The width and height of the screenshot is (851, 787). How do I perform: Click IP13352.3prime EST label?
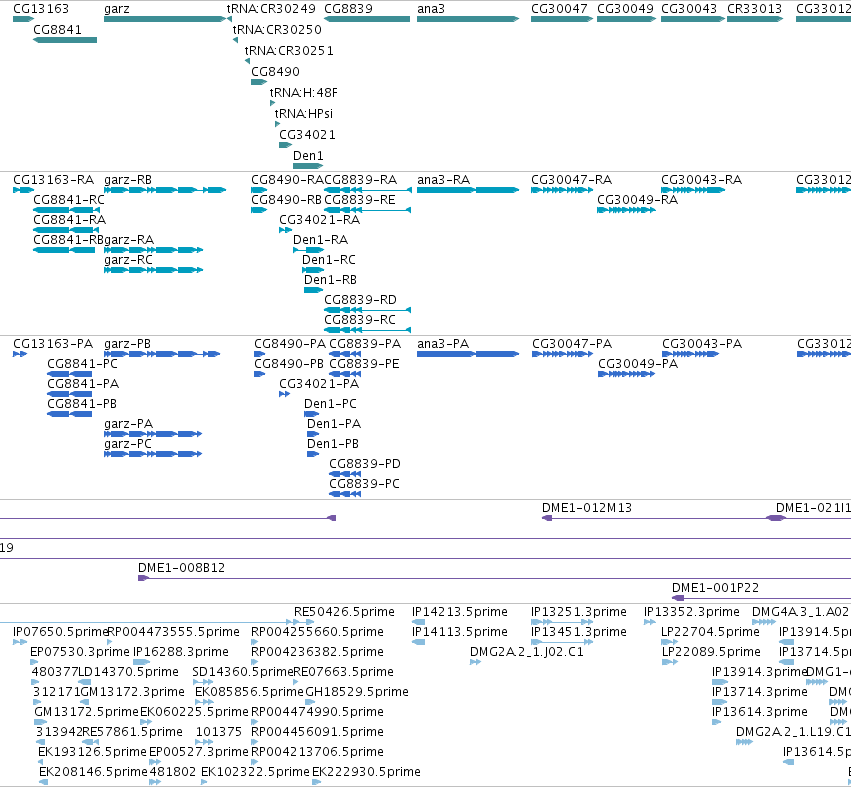691,612
